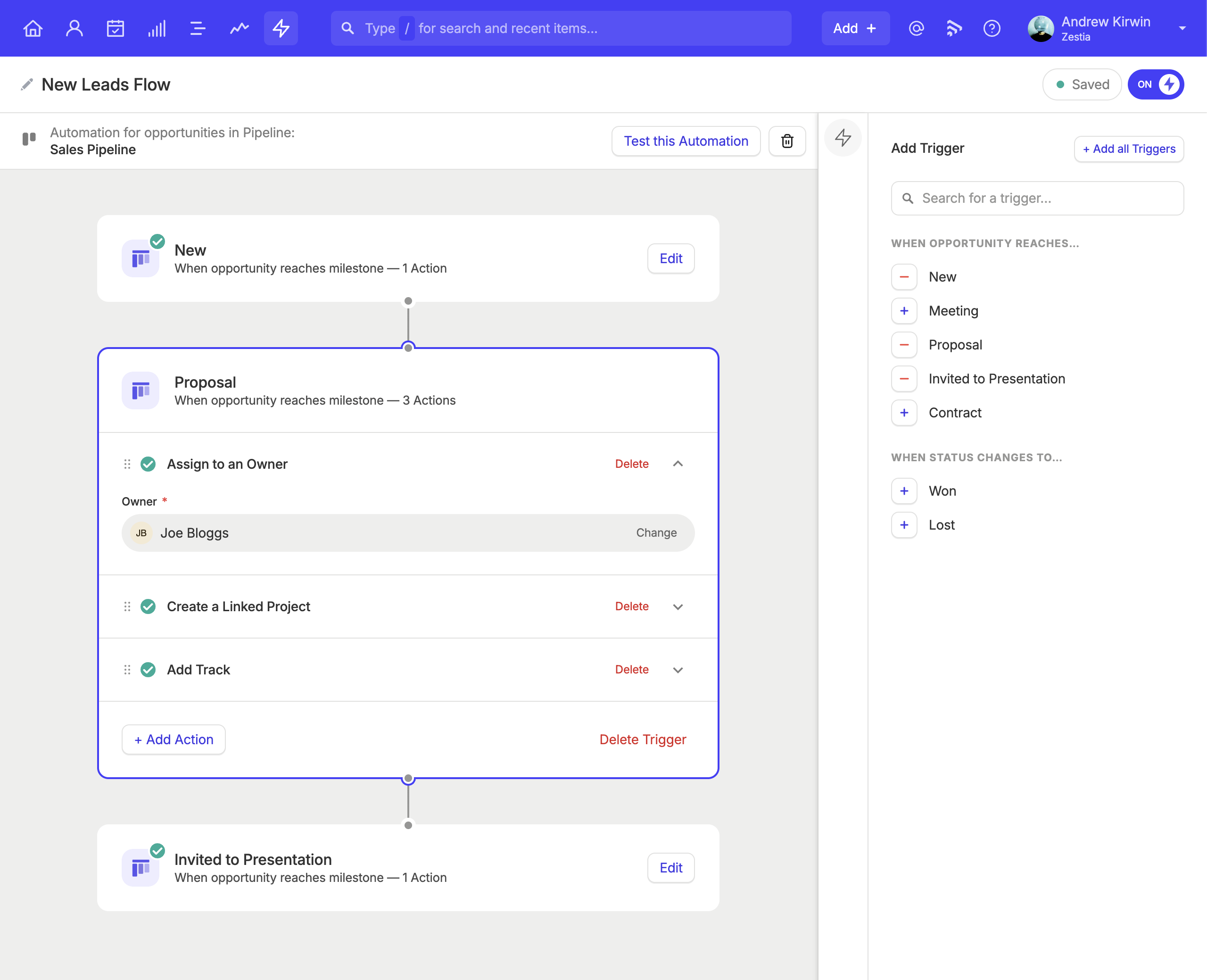Click the Add Track checkmark
The height and width of the screenshot is (980, 1207).
(149, 670)
